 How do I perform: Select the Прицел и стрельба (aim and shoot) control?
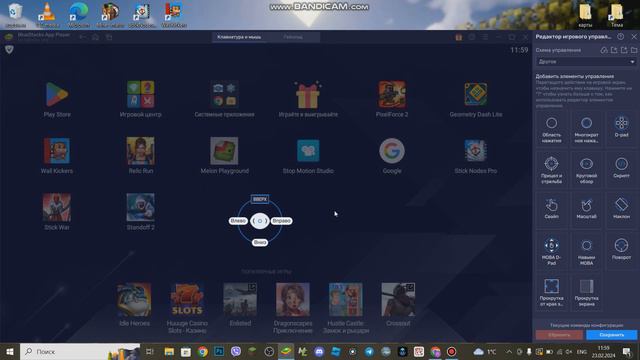[551, 170]
